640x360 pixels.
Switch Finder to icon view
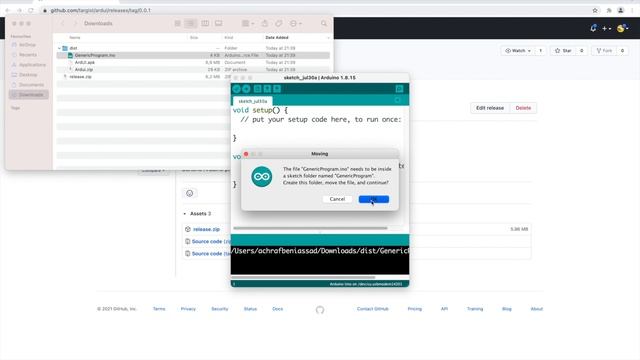[178, 24]
